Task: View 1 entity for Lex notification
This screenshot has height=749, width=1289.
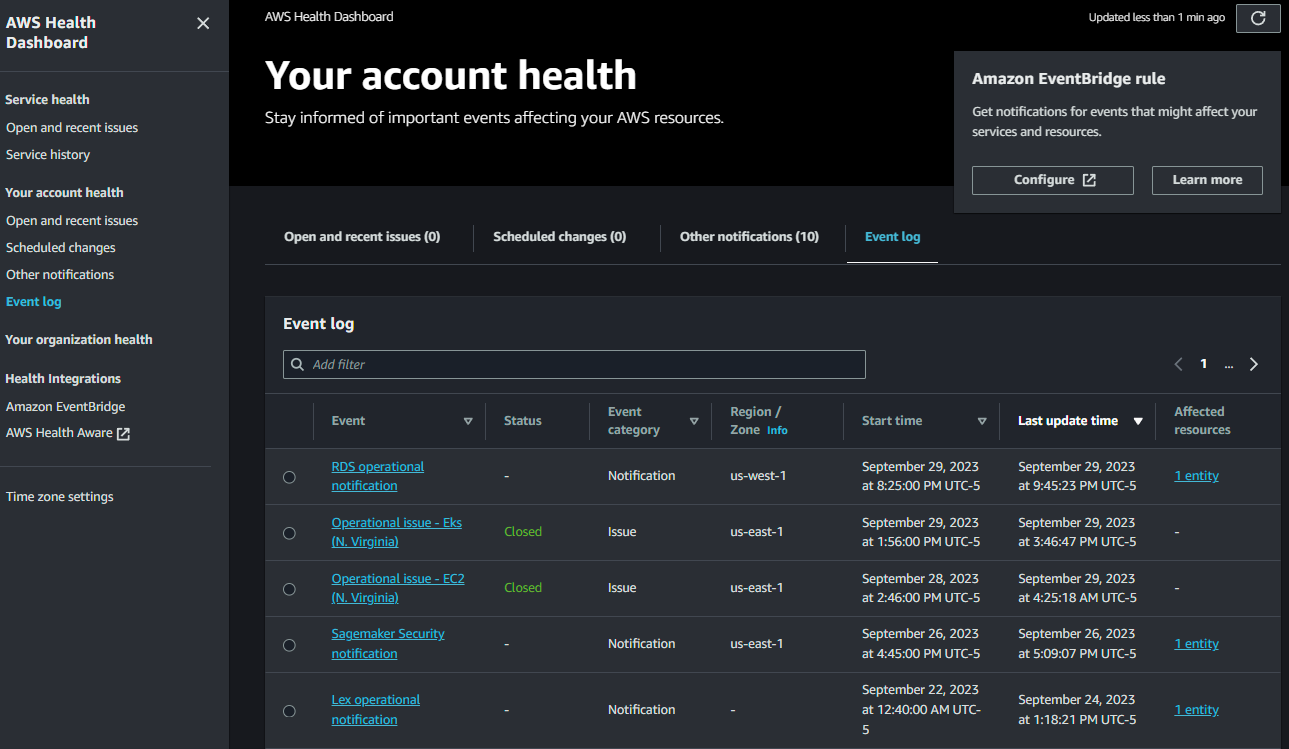Action: (x=1197, y=710)
